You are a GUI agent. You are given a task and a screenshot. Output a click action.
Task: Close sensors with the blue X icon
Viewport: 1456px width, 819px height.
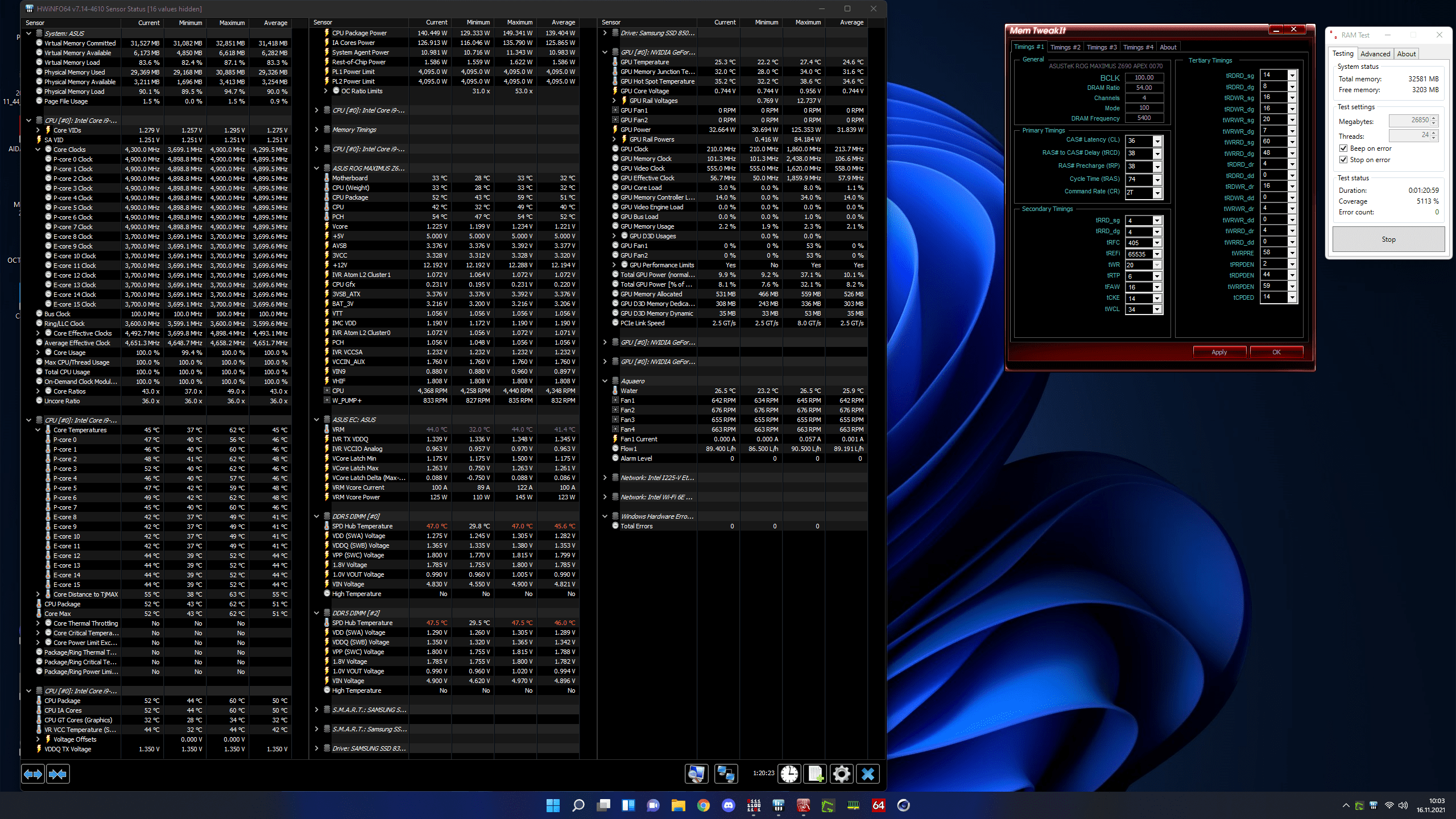[868, 773]
